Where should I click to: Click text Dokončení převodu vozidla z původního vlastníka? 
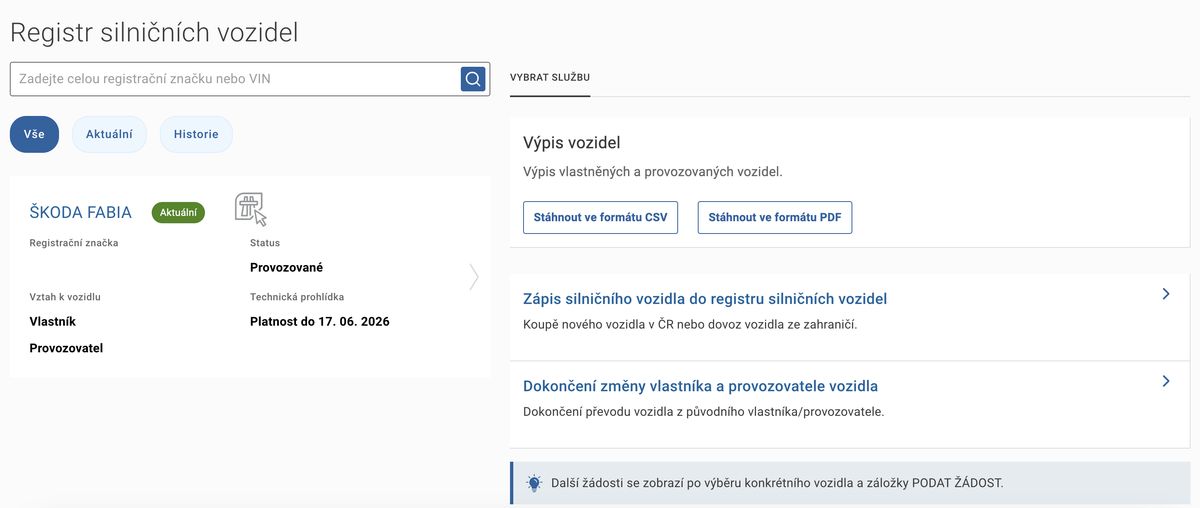704,412
